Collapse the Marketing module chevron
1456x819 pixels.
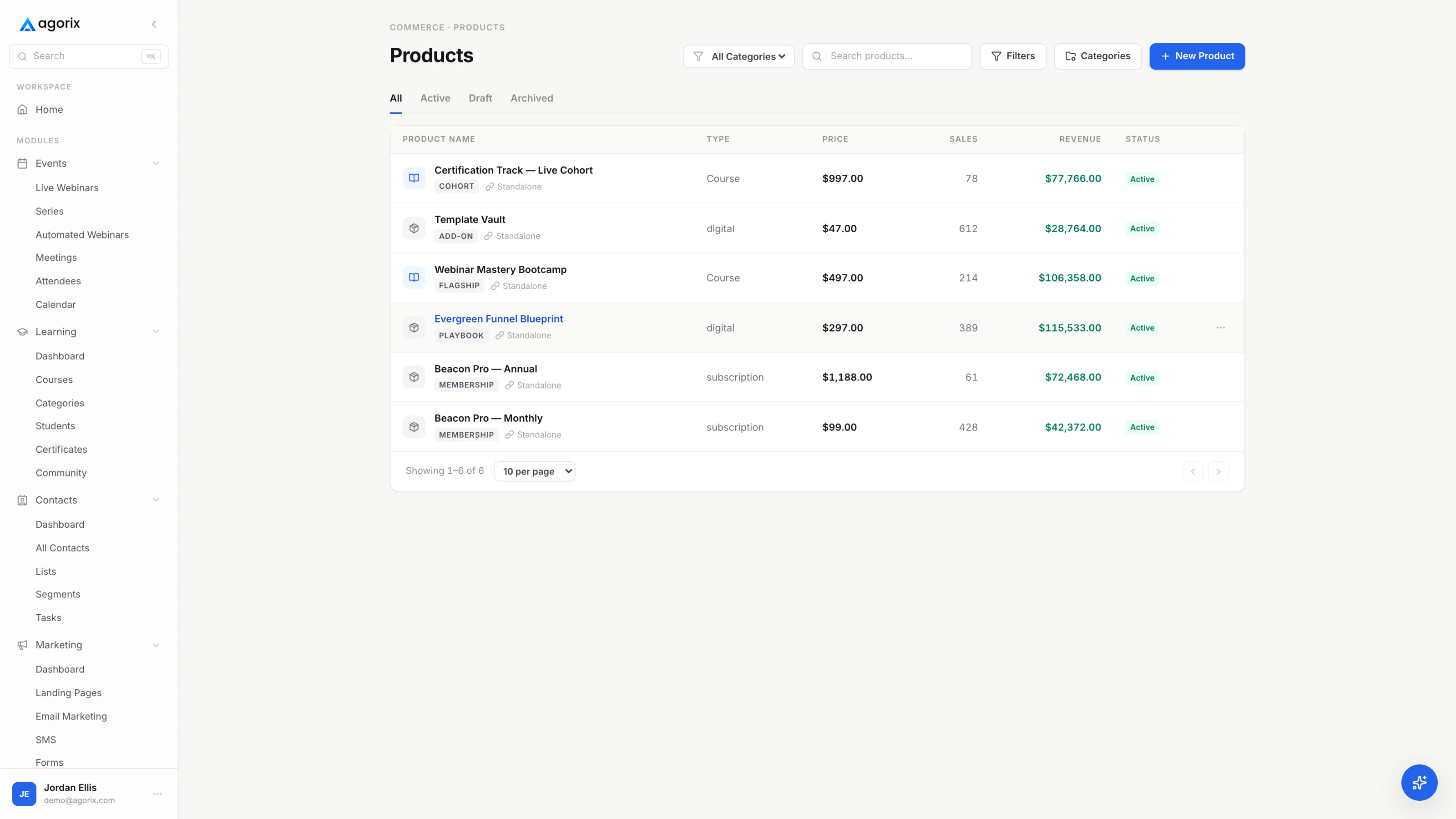[x=156, y=645]
